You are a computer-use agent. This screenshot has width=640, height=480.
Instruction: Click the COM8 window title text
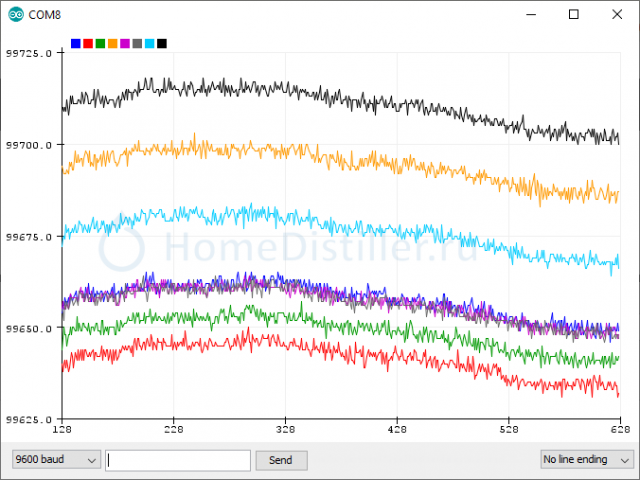pyautogui.click(x=47, y=14)
